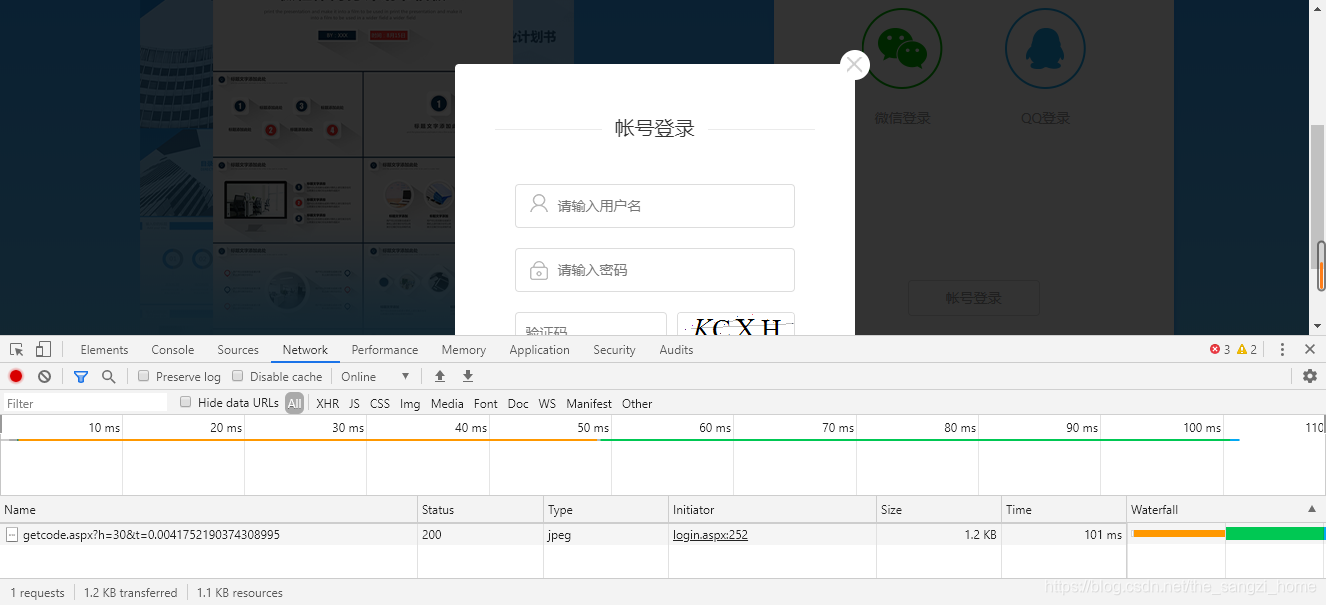Open DevTools settings

(x=1309, y=376)
